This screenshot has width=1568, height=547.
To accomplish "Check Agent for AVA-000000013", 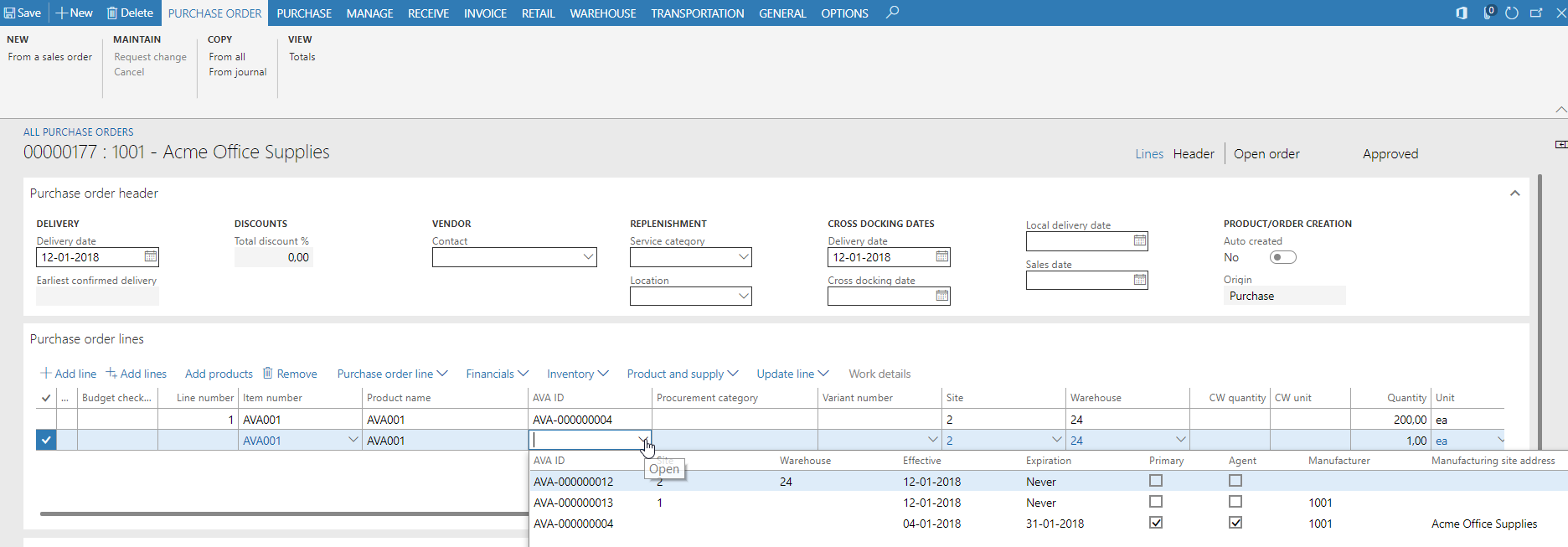I will (x=1235, y=502).
